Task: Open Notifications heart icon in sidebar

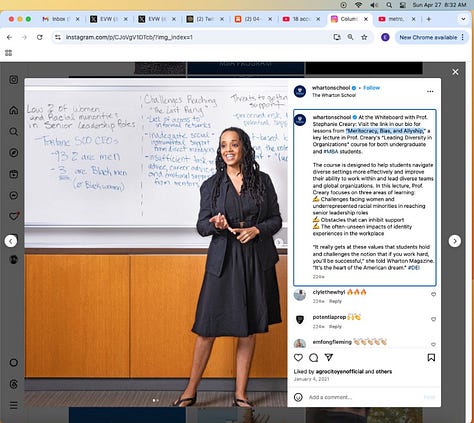Action: click(14, 216)
